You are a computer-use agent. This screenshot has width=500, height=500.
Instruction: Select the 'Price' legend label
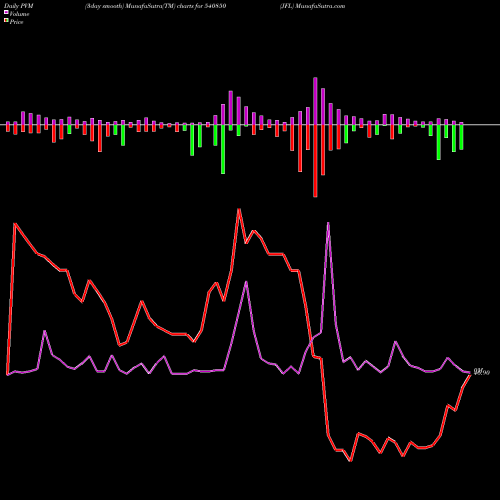tap(16, 22)
